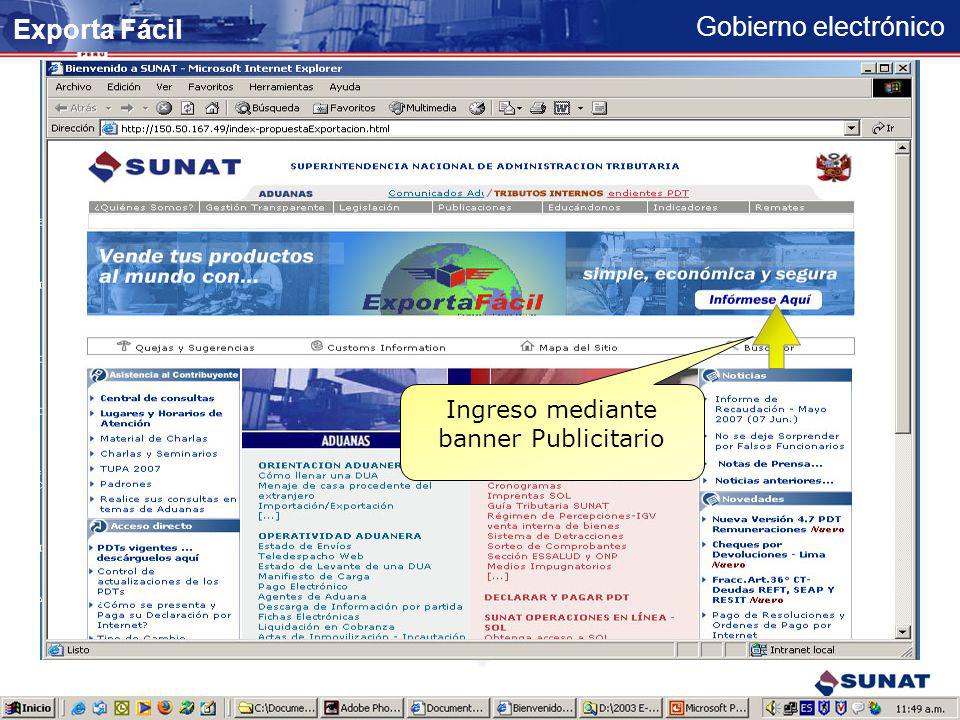Click the Discuss icon in toolbar

(x=599, y=108)
